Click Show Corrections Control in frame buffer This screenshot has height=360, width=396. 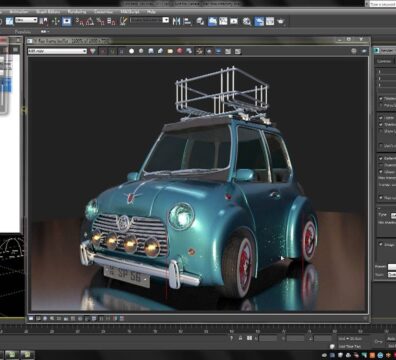point(31,319)
